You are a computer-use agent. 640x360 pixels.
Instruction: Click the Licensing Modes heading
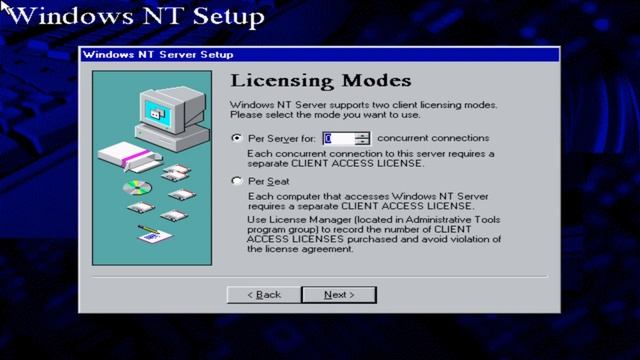coord(321,80)
